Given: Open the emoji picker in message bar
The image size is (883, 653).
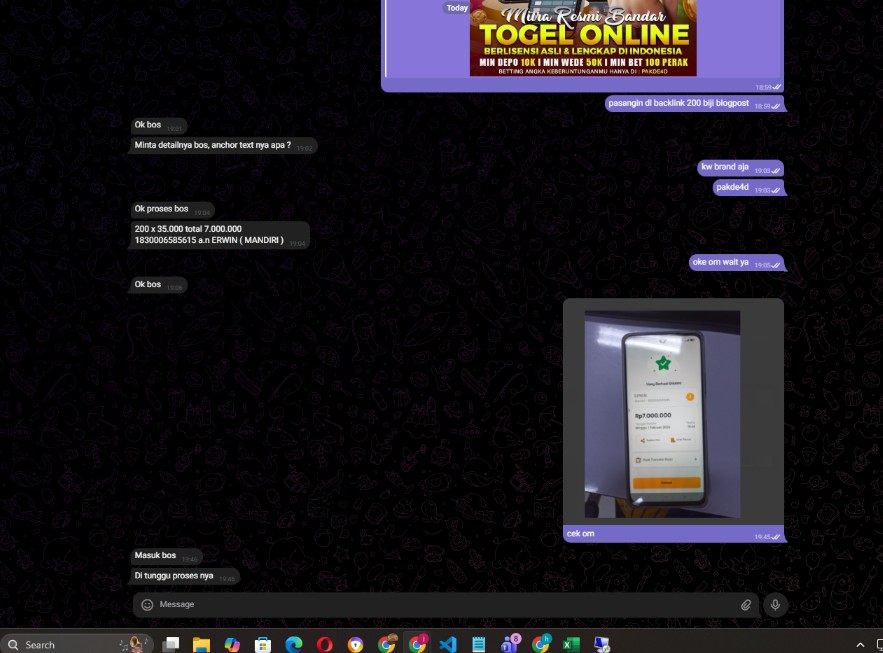Looking at the screenshot, I should click(x=147, y=605).
